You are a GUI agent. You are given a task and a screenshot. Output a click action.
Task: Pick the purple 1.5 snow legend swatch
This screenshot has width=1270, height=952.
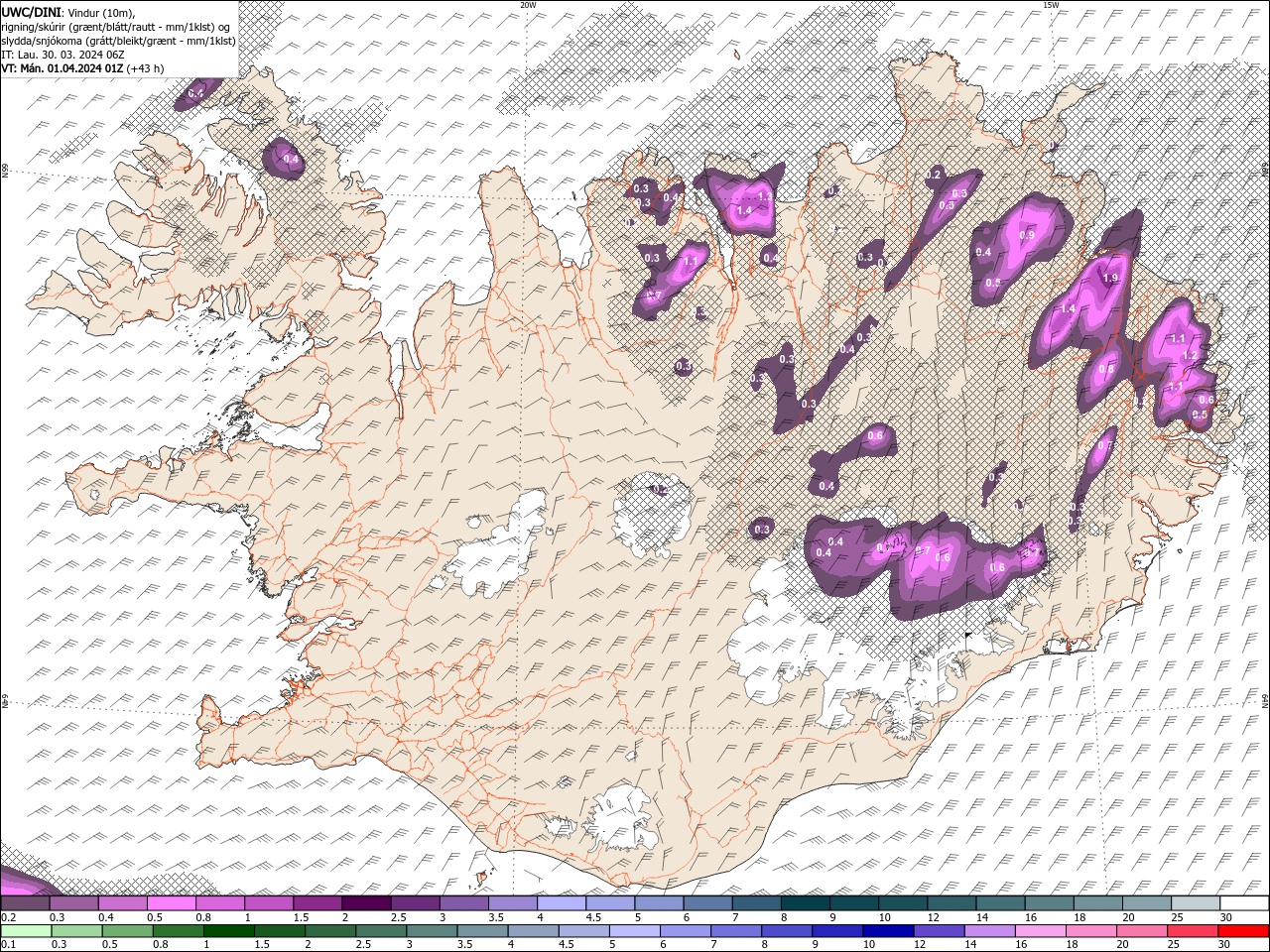tap(317, 903)
